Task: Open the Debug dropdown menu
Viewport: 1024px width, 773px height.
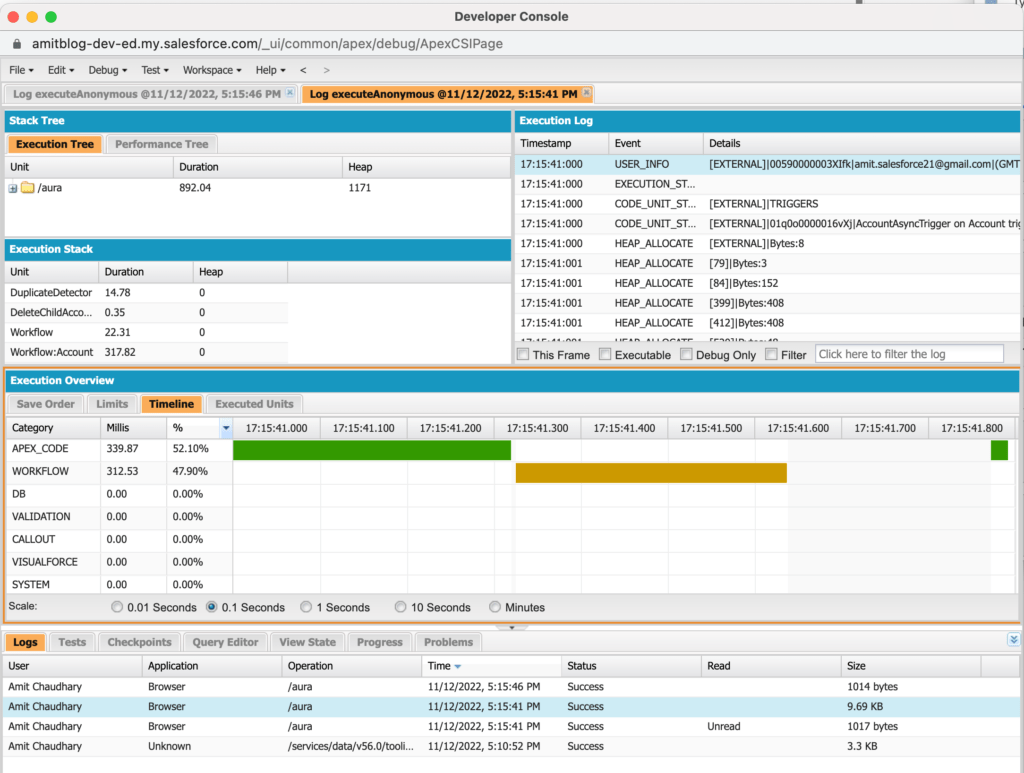Action: 108,70
